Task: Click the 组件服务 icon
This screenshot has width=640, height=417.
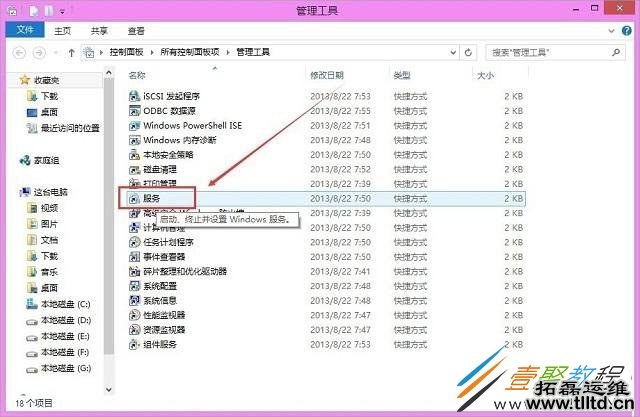Action: pyautogui.click(x=134, y=344)
